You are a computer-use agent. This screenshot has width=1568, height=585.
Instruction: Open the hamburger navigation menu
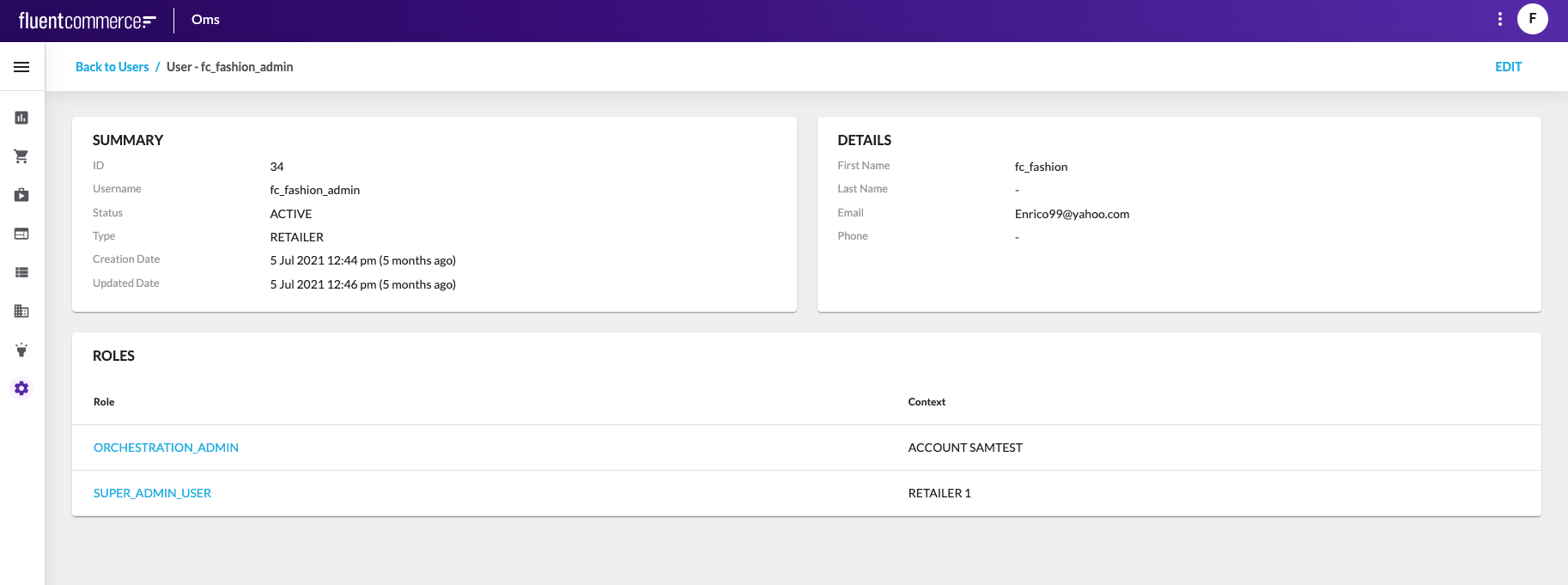pos(21,67)
